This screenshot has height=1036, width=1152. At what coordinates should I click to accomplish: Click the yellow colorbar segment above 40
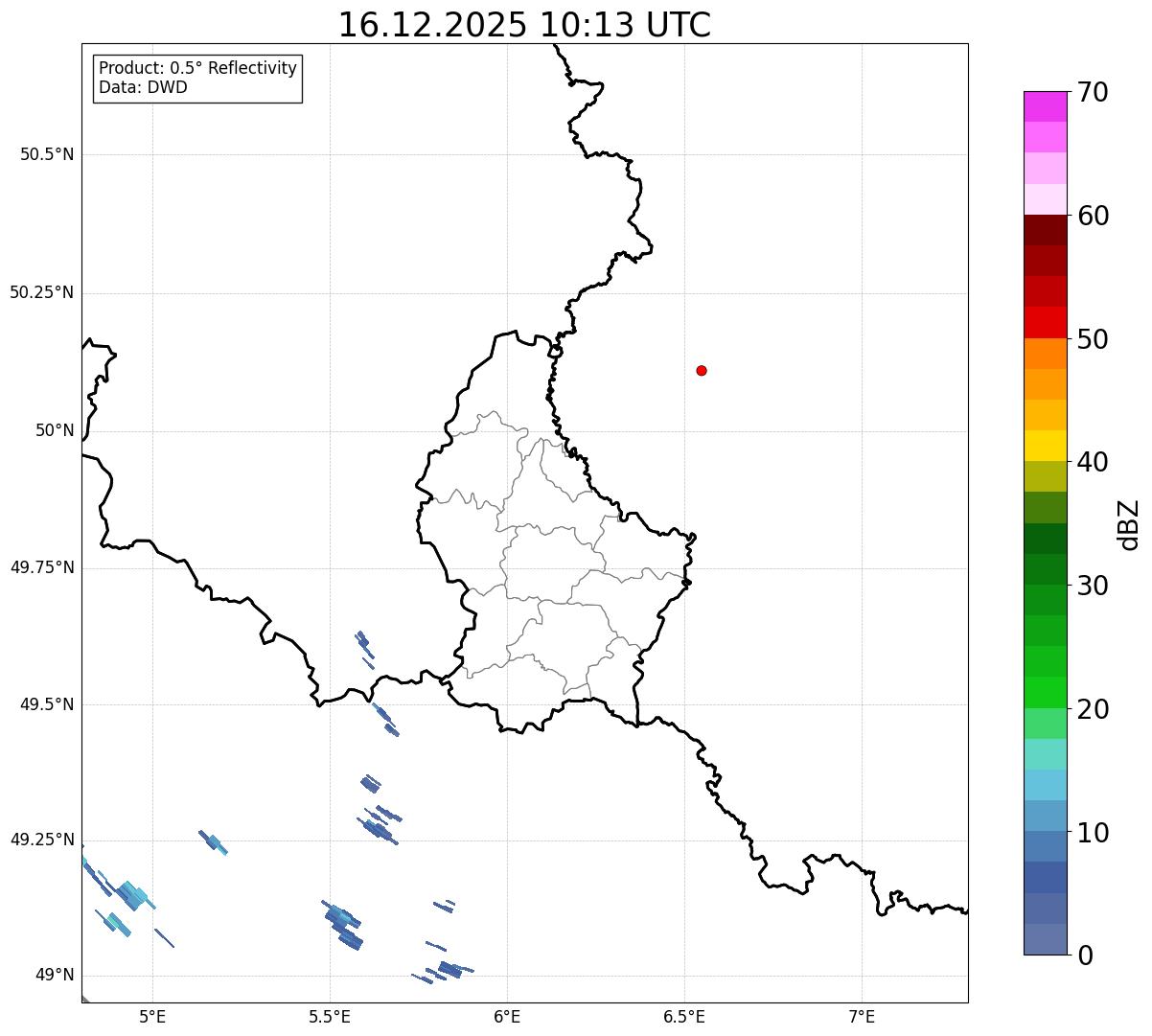[1045, 446]
